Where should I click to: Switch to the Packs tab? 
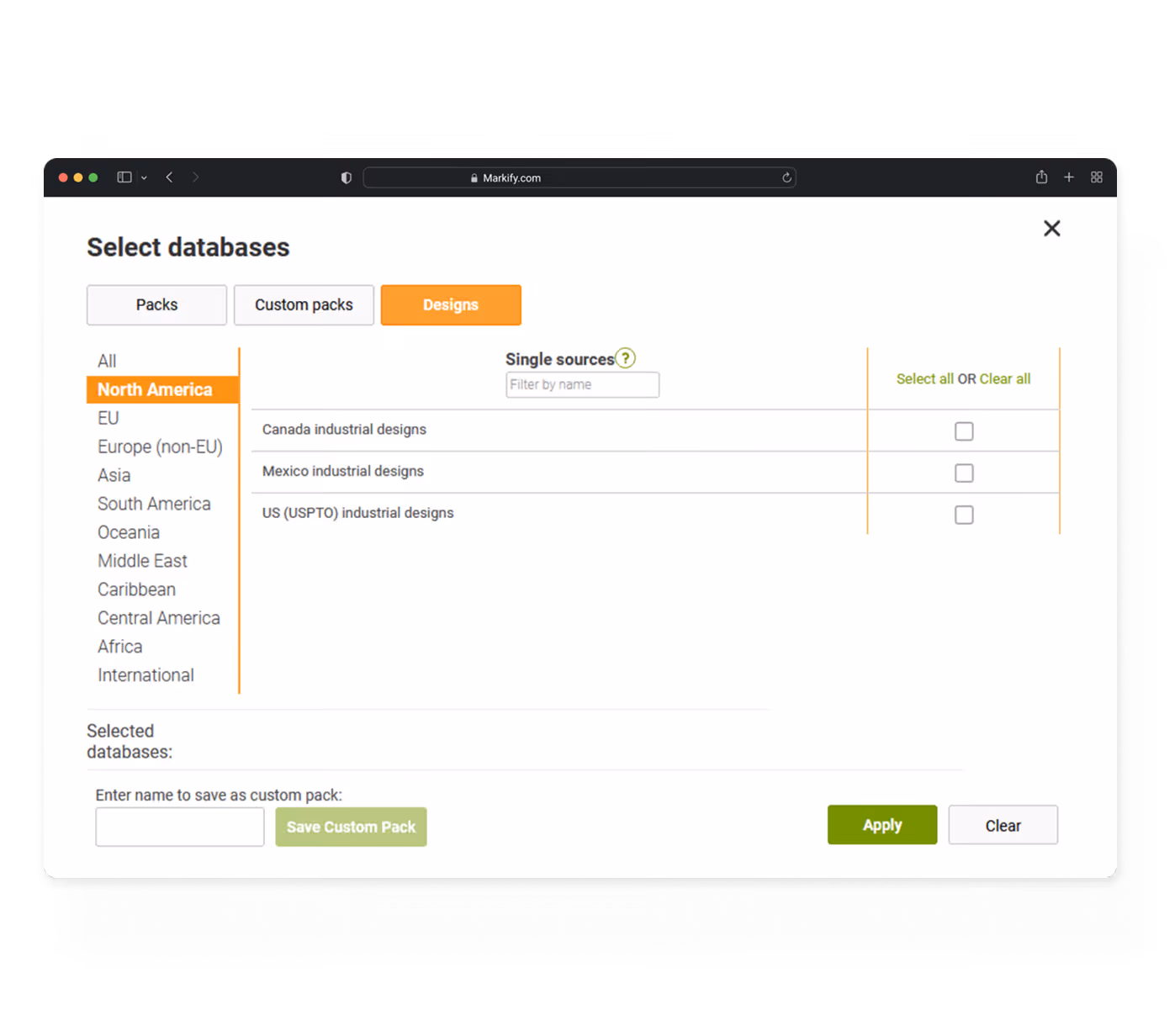pyautogui.click(x=156, y=305)
